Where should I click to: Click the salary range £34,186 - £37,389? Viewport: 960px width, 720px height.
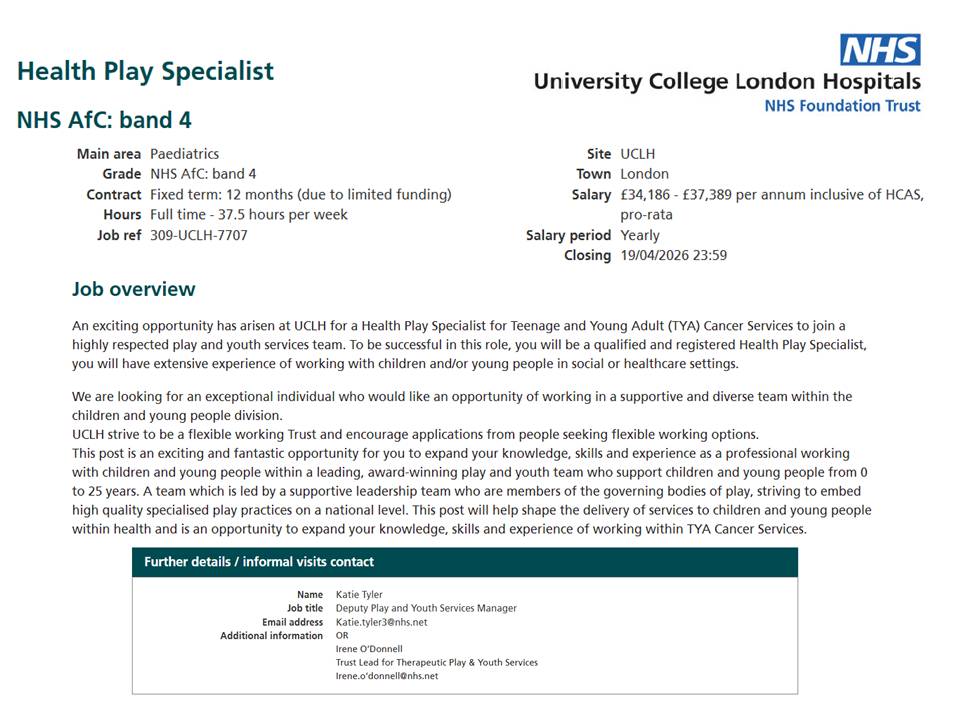(x=697, y=195)
